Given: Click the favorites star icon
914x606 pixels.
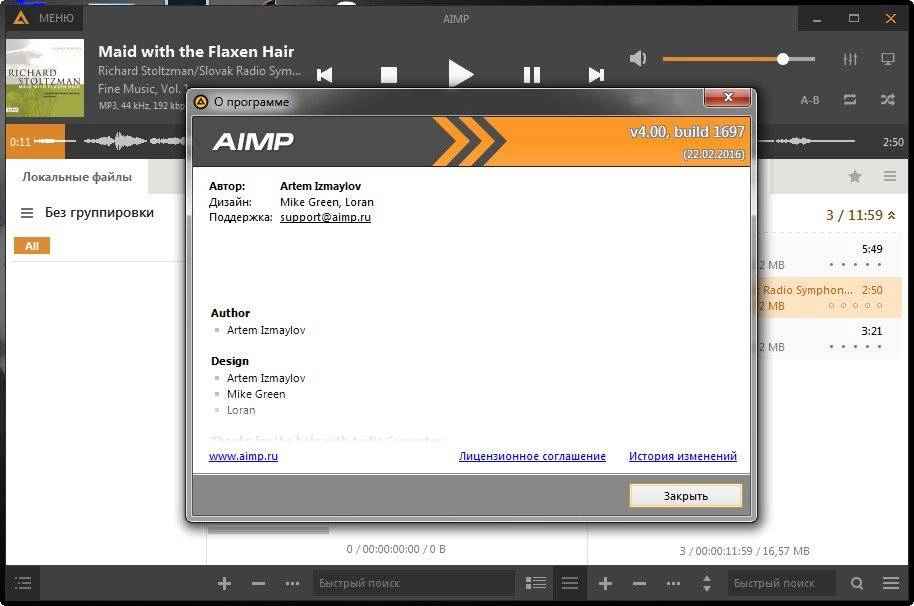Looking at the screenshot, I should point(855,176).
